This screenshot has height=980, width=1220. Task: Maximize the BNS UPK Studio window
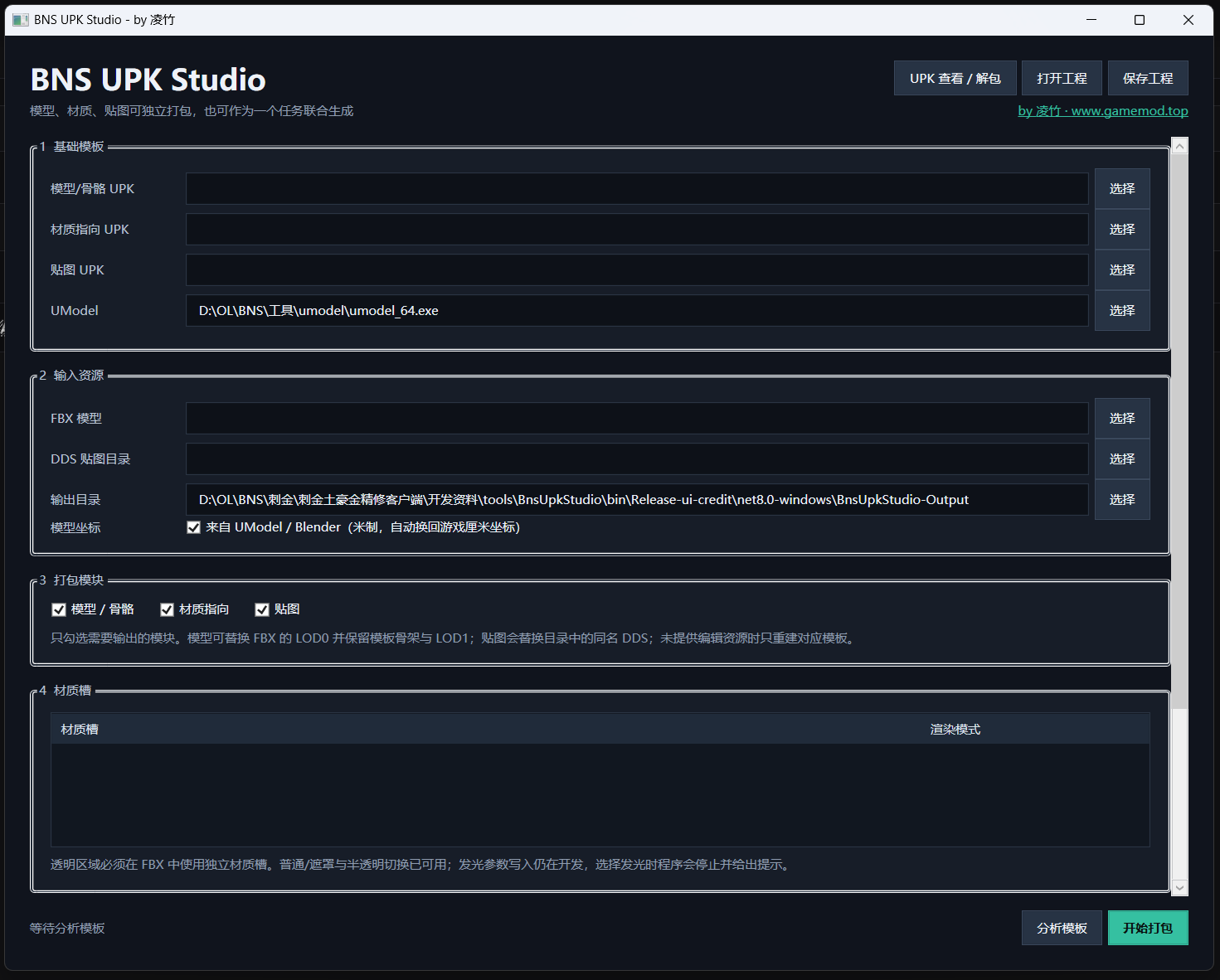tap(1140, 20)
